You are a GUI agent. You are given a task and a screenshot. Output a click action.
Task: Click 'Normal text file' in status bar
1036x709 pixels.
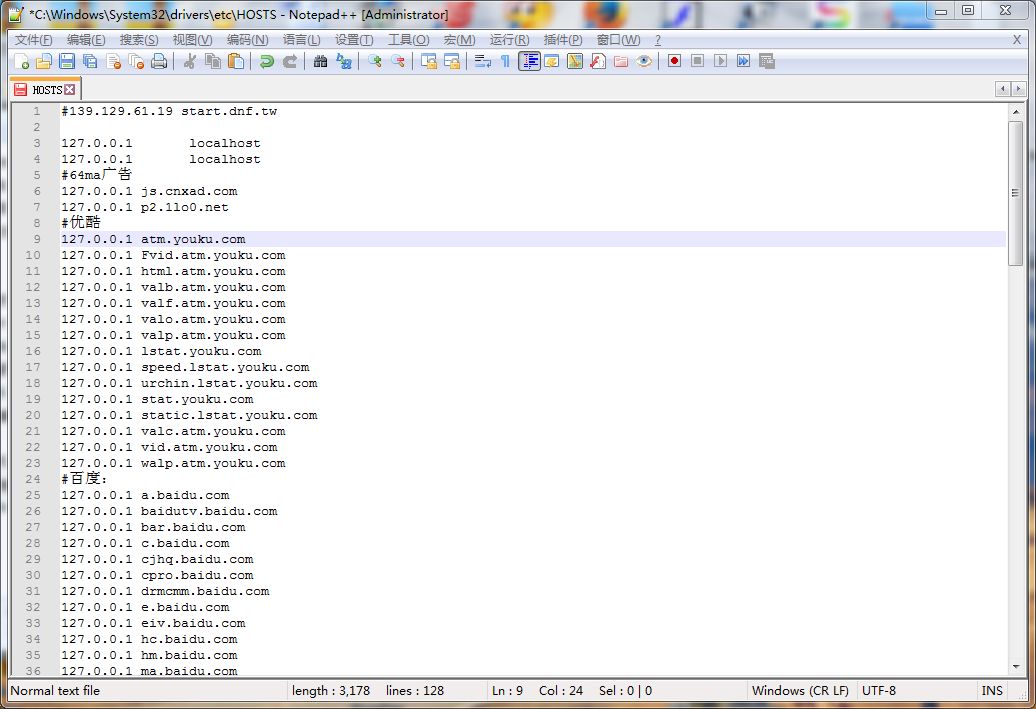55,690
